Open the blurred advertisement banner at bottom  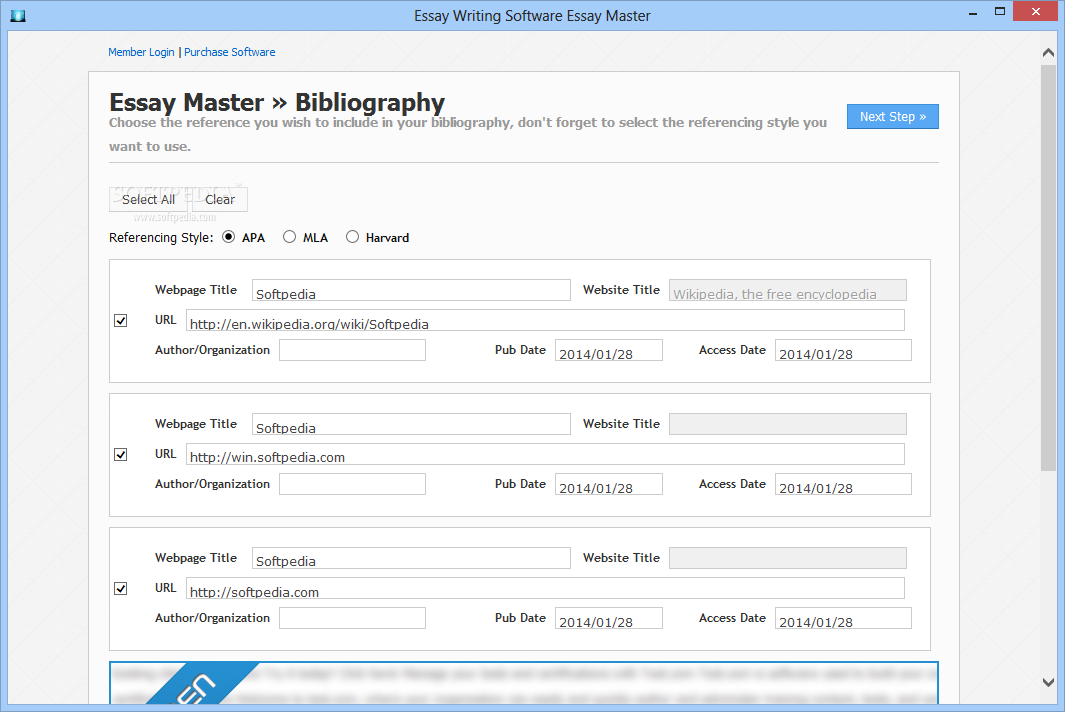pyautogui.click(x=524, y=683)
